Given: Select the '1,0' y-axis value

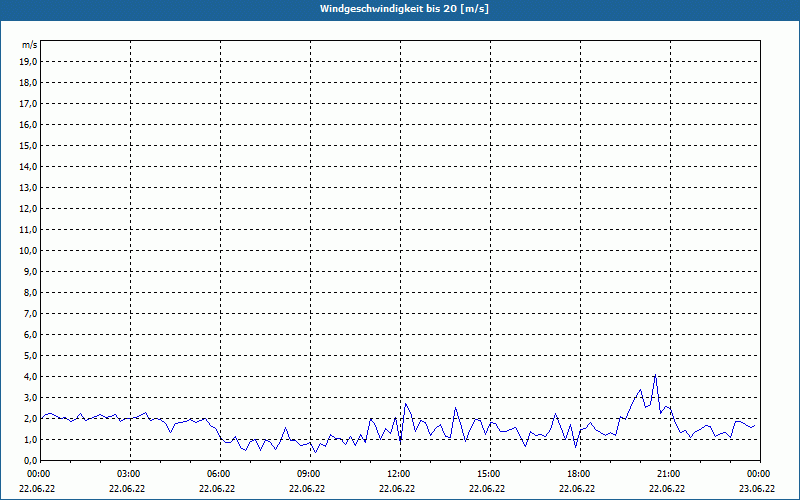Looking at the screenshot, I should click(30, 439).
